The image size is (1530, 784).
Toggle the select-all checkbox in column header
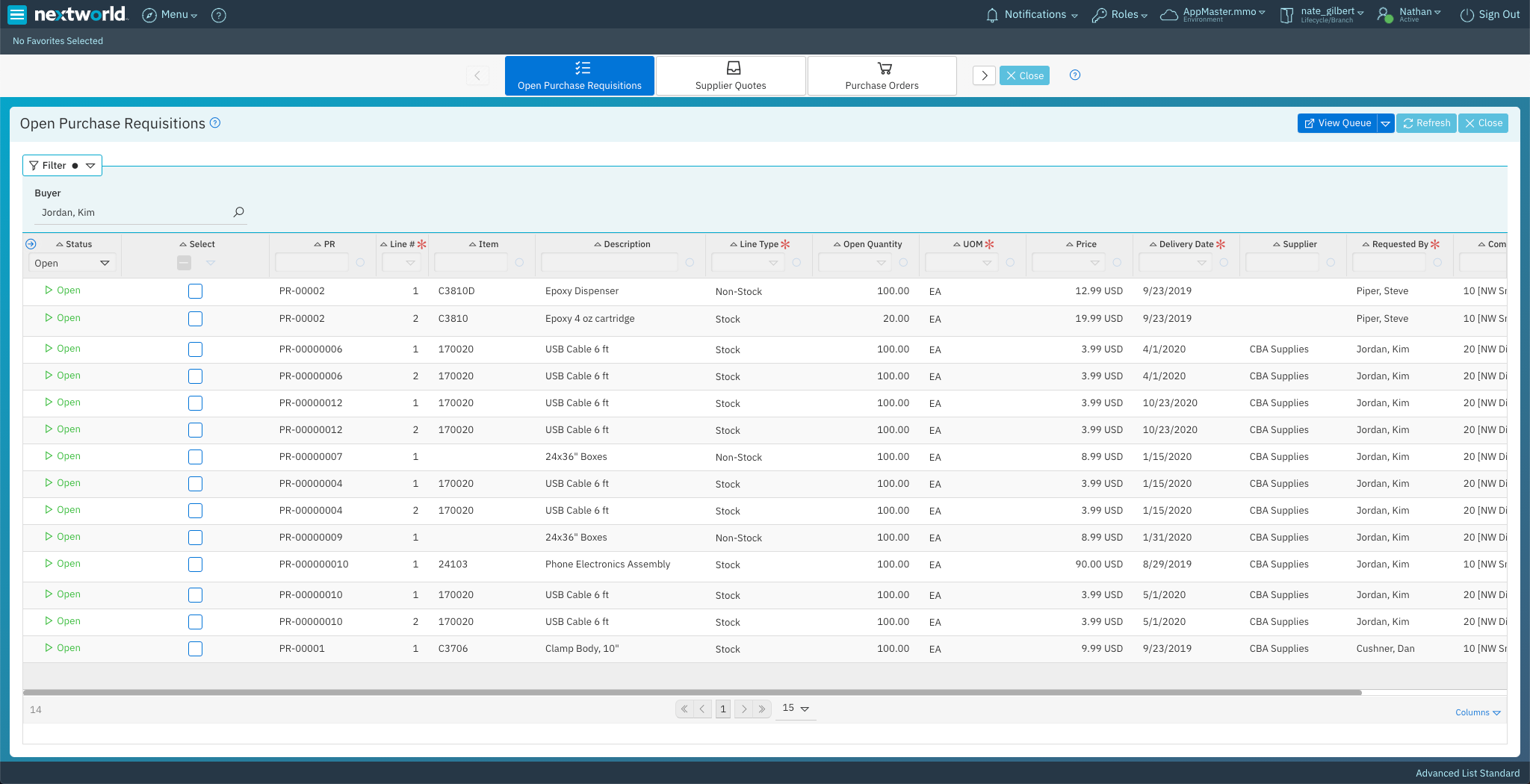pos(184,262)
